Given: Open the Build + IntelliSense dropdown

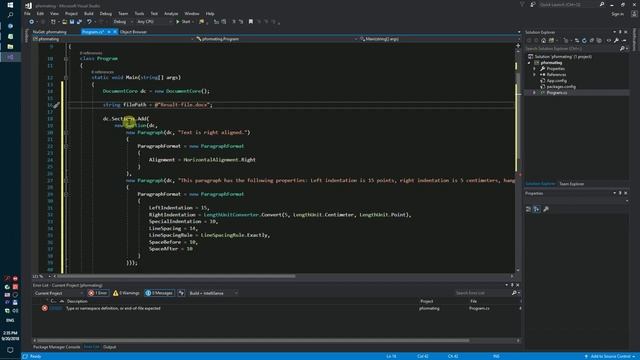Looking at the screenshot, I should coord(213,293).
